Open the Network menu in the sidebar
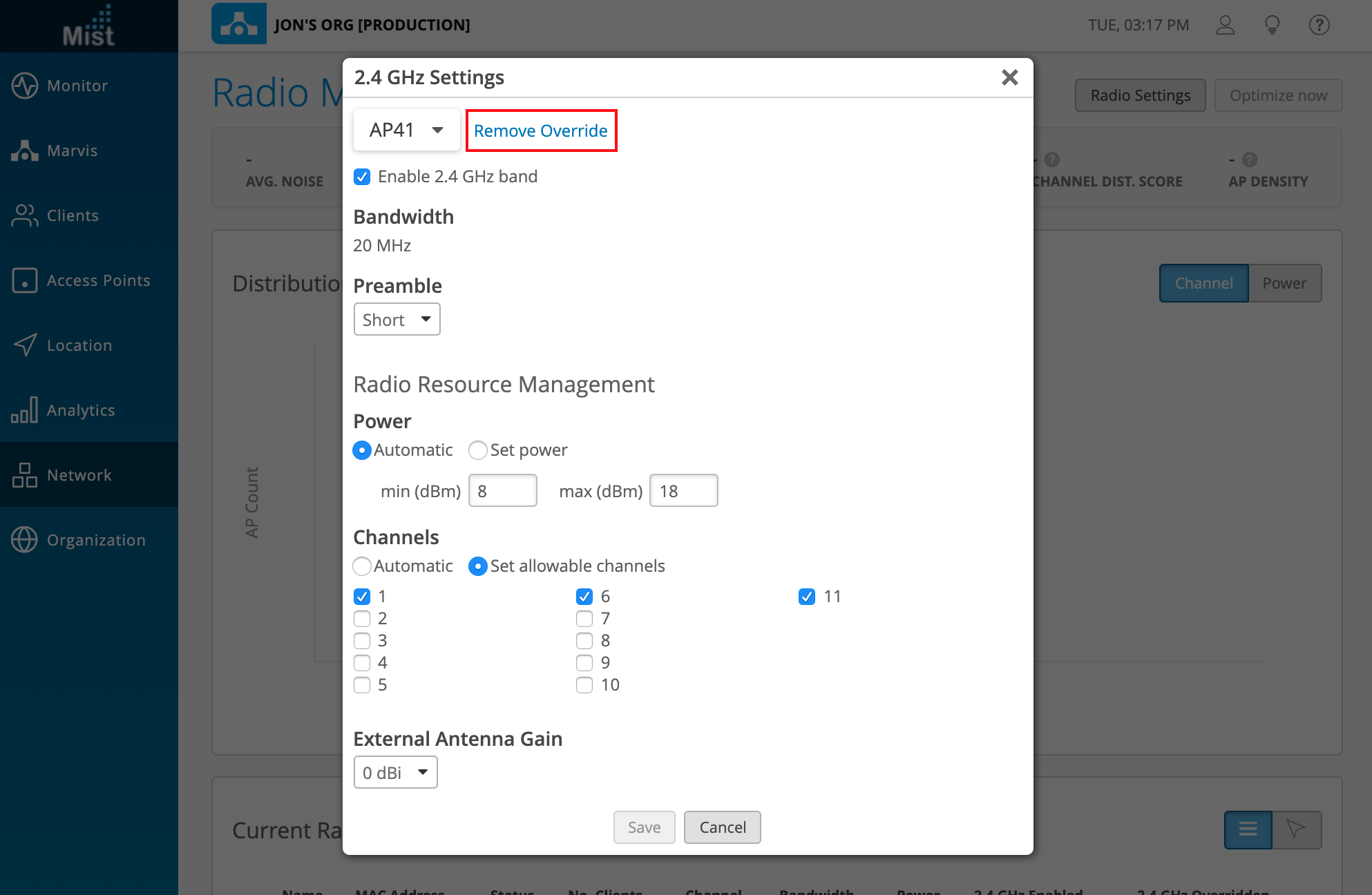The image size is (1372, 895). click(x=79, y=475)
